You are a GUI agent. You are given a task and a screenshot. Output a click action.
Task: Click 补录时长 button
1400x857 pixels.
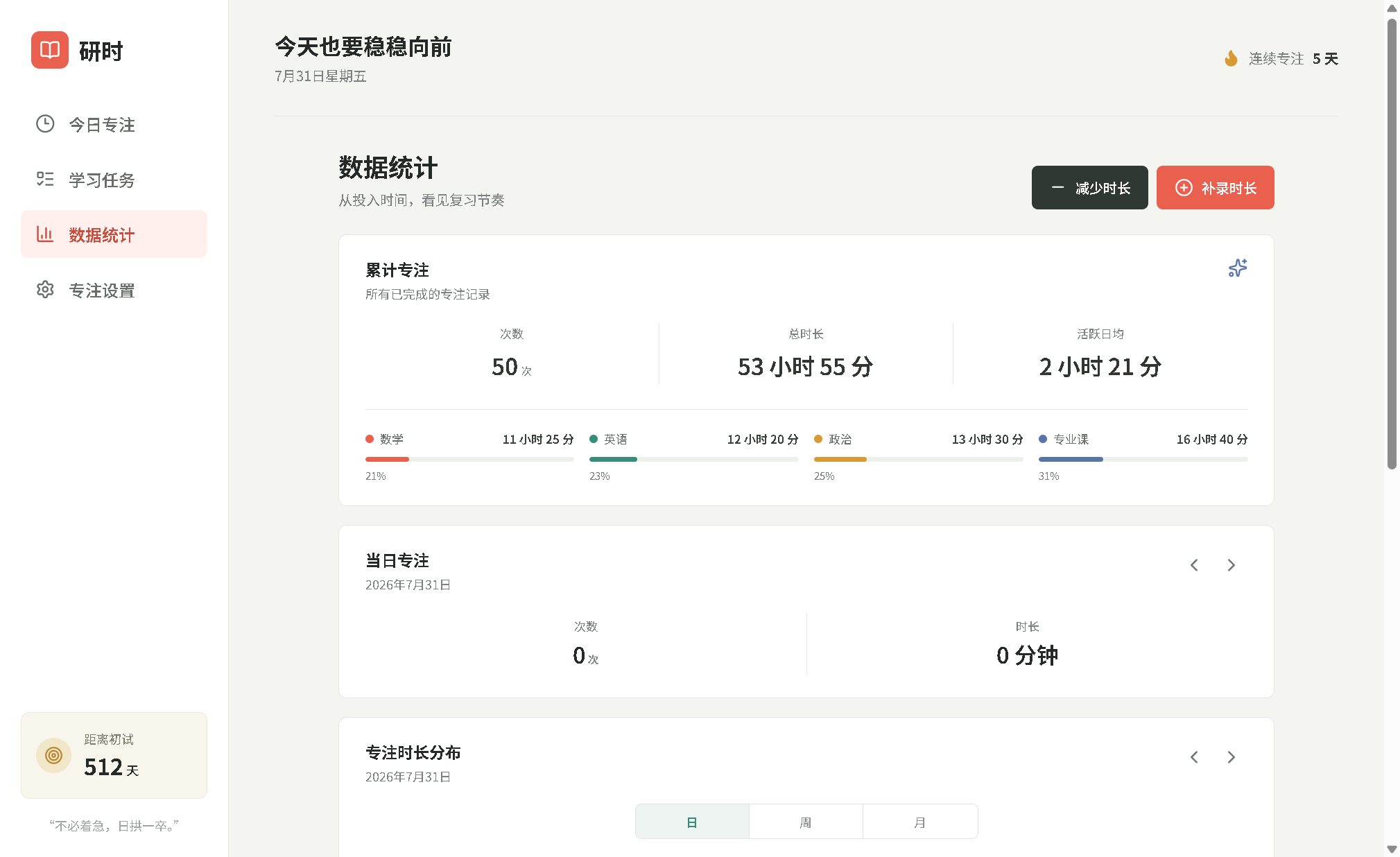click(x=1215, y=187)
